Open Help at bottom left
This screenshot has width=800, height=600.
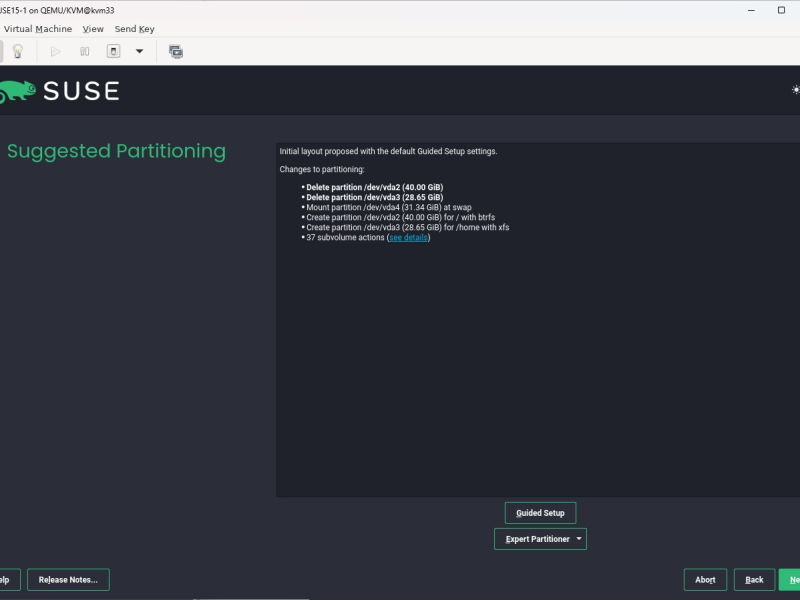[9, 580]
